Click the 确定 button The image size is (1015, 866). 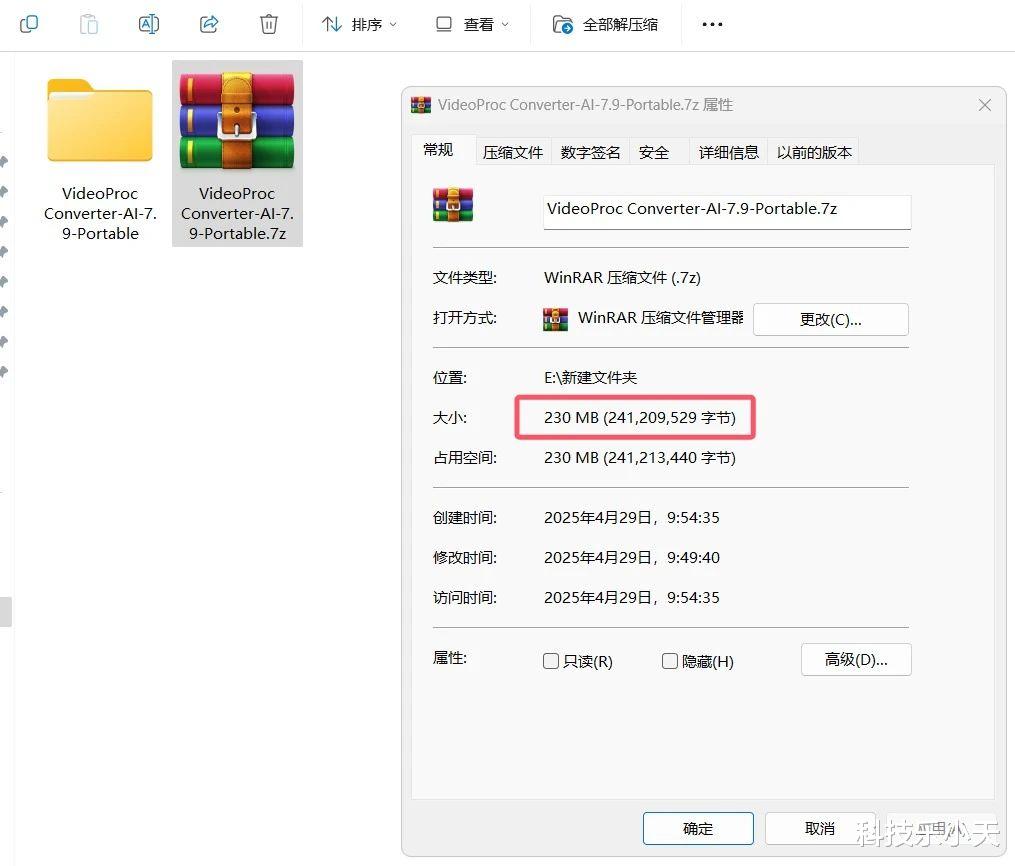click(698, 828)
